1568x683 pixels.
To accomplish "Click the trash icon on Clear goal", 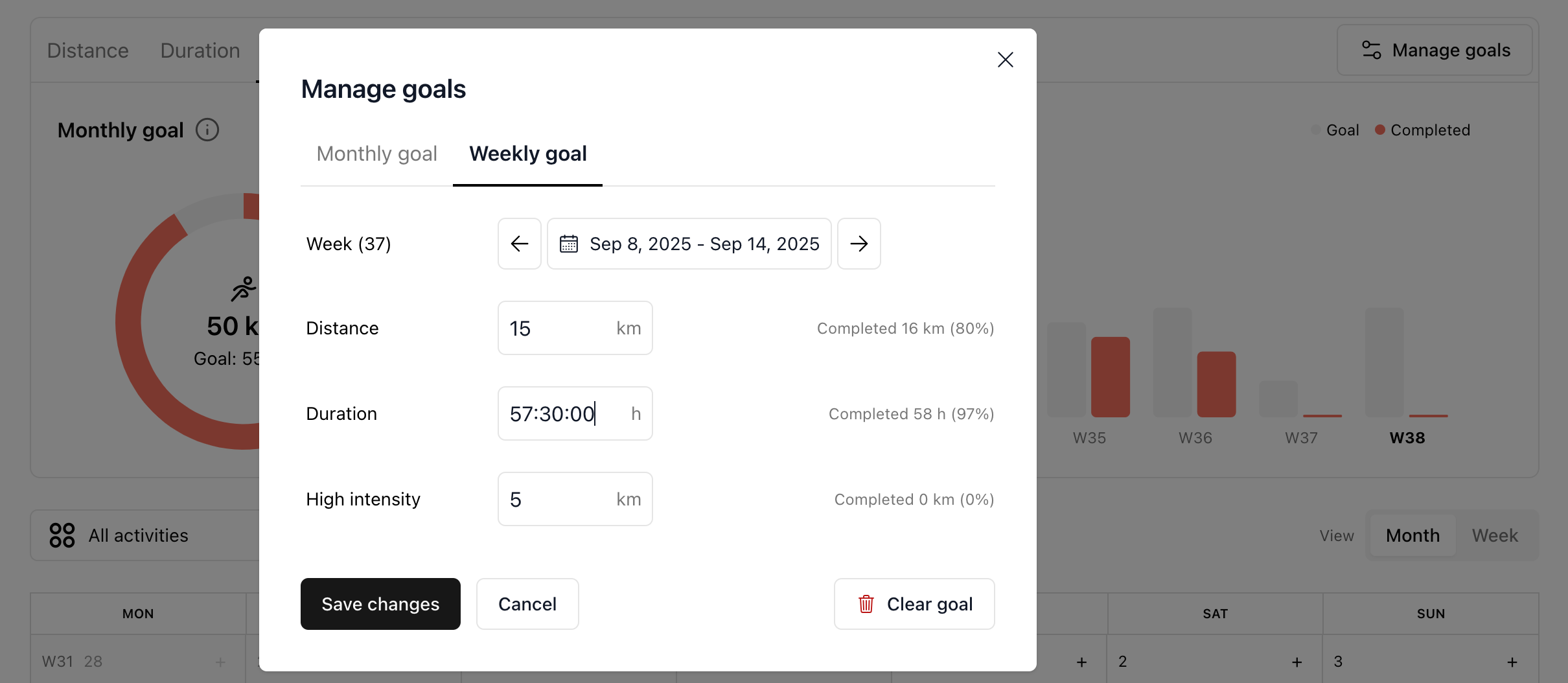I will (x=866, y=604).
